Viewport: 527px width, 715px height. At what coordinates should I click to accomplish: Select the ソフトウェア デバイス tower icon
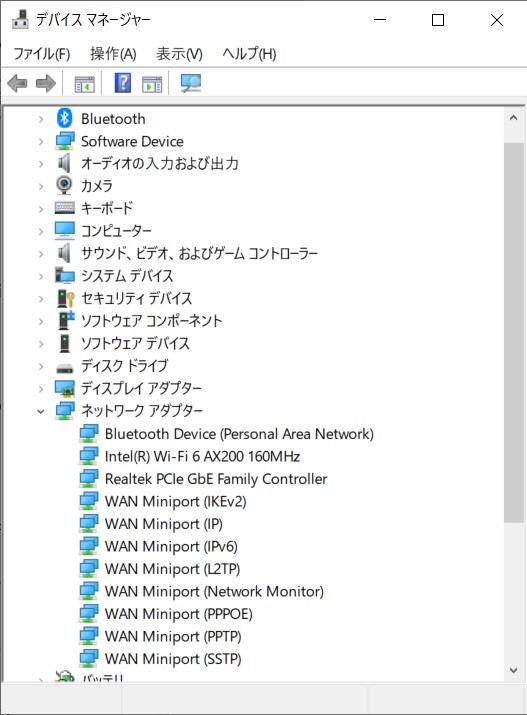(x=65, y=343)
